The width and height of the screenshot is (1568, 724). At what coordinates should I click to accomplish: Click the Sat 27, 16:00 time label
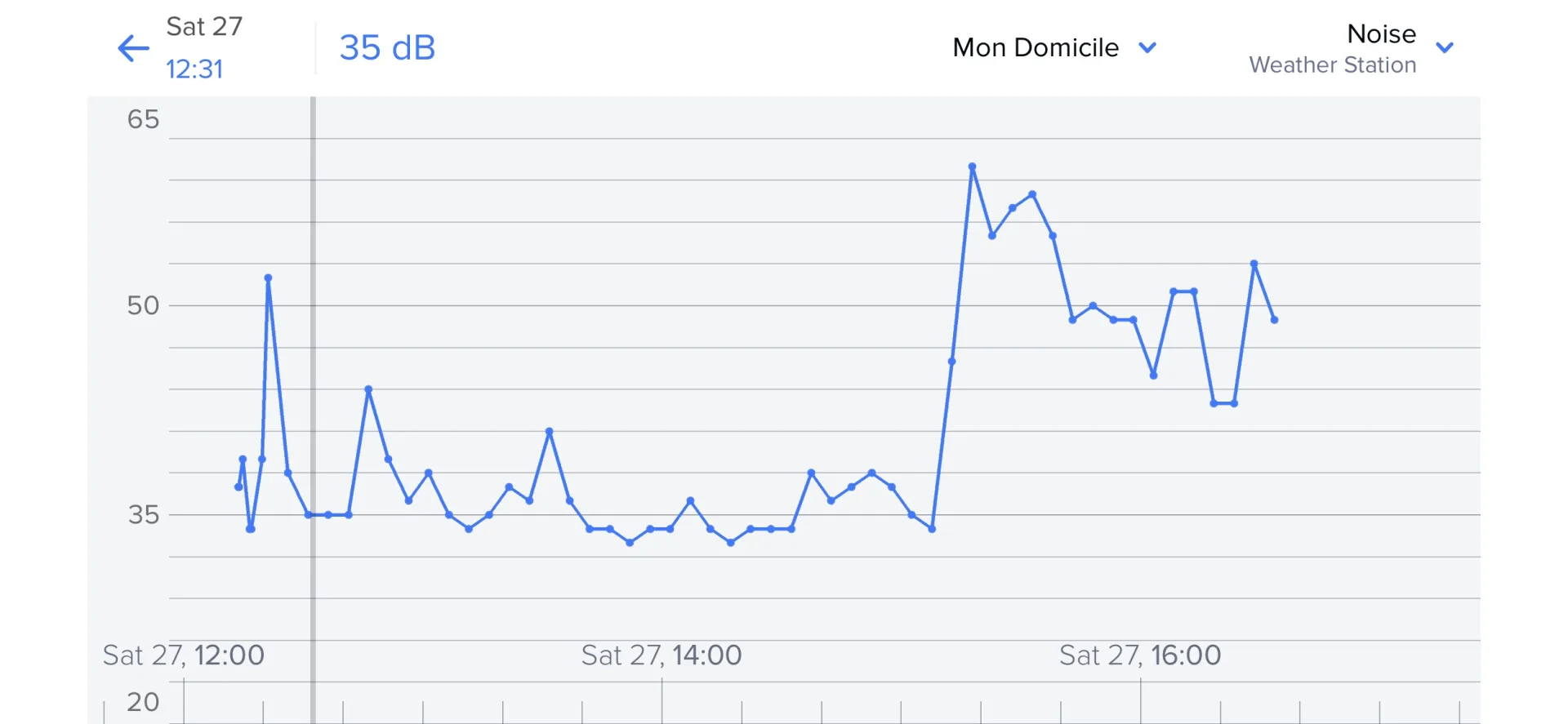1140,655
